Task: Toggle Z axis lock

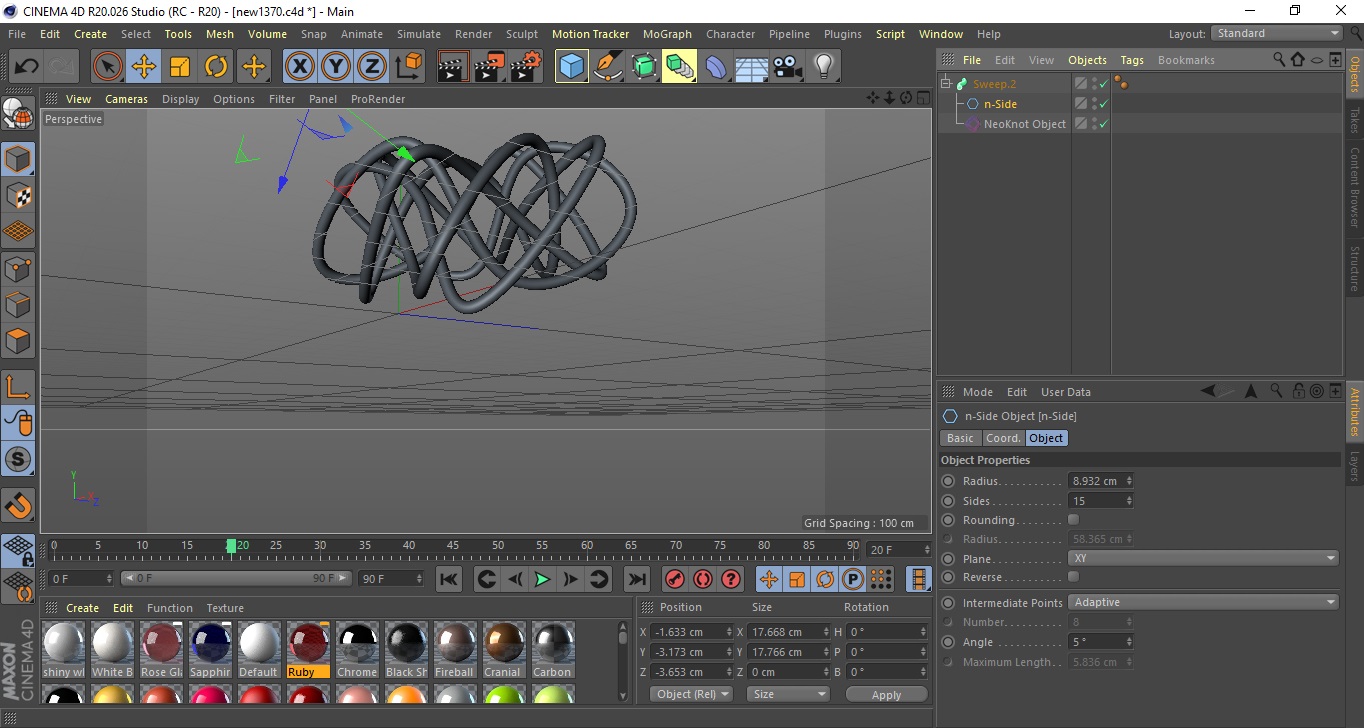Action: 372,67
